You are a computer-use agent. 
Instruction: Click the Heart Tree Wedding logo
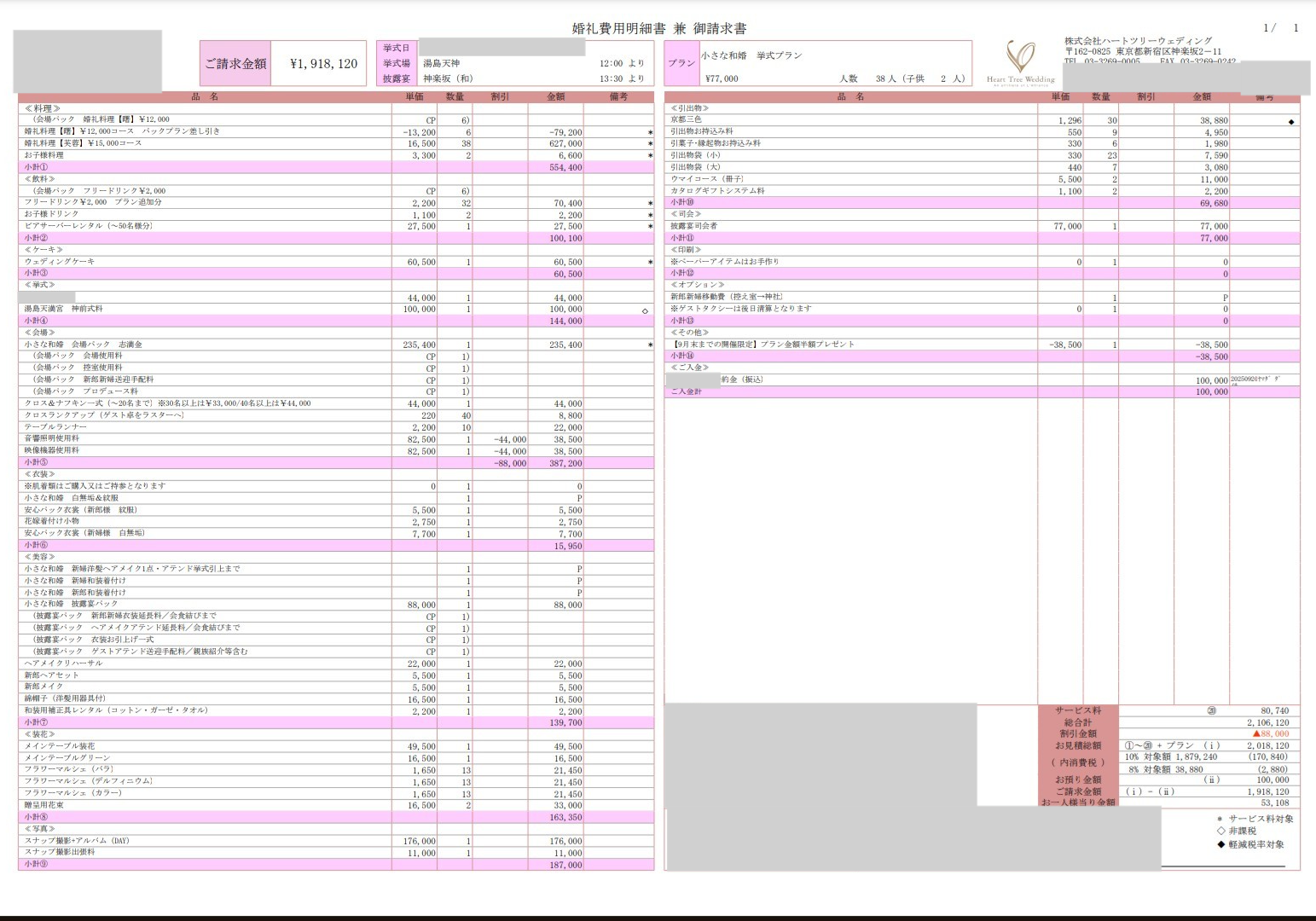point(1020,61)
